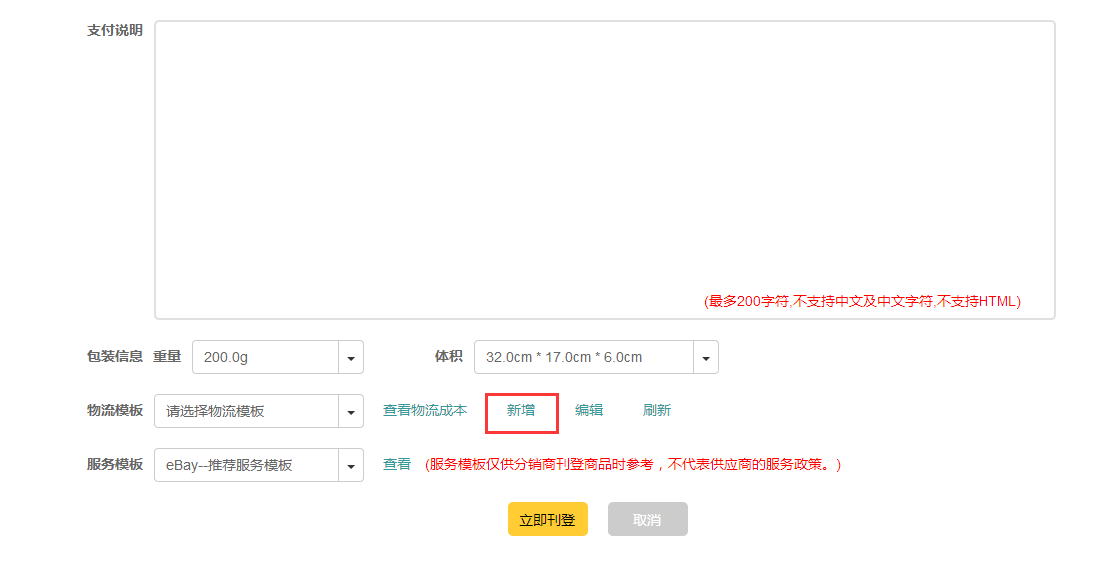Click the 包装信息 label
Viewport: 1101px width, 584px height.
point(114,357)
